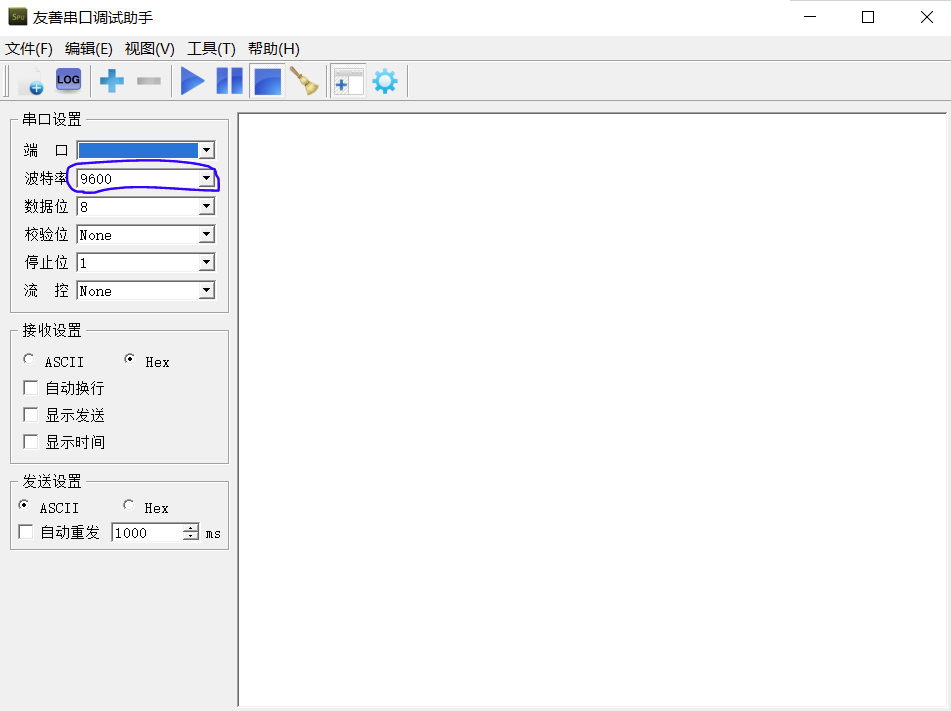Click the LOG icon in toolbar

[68, 80]
